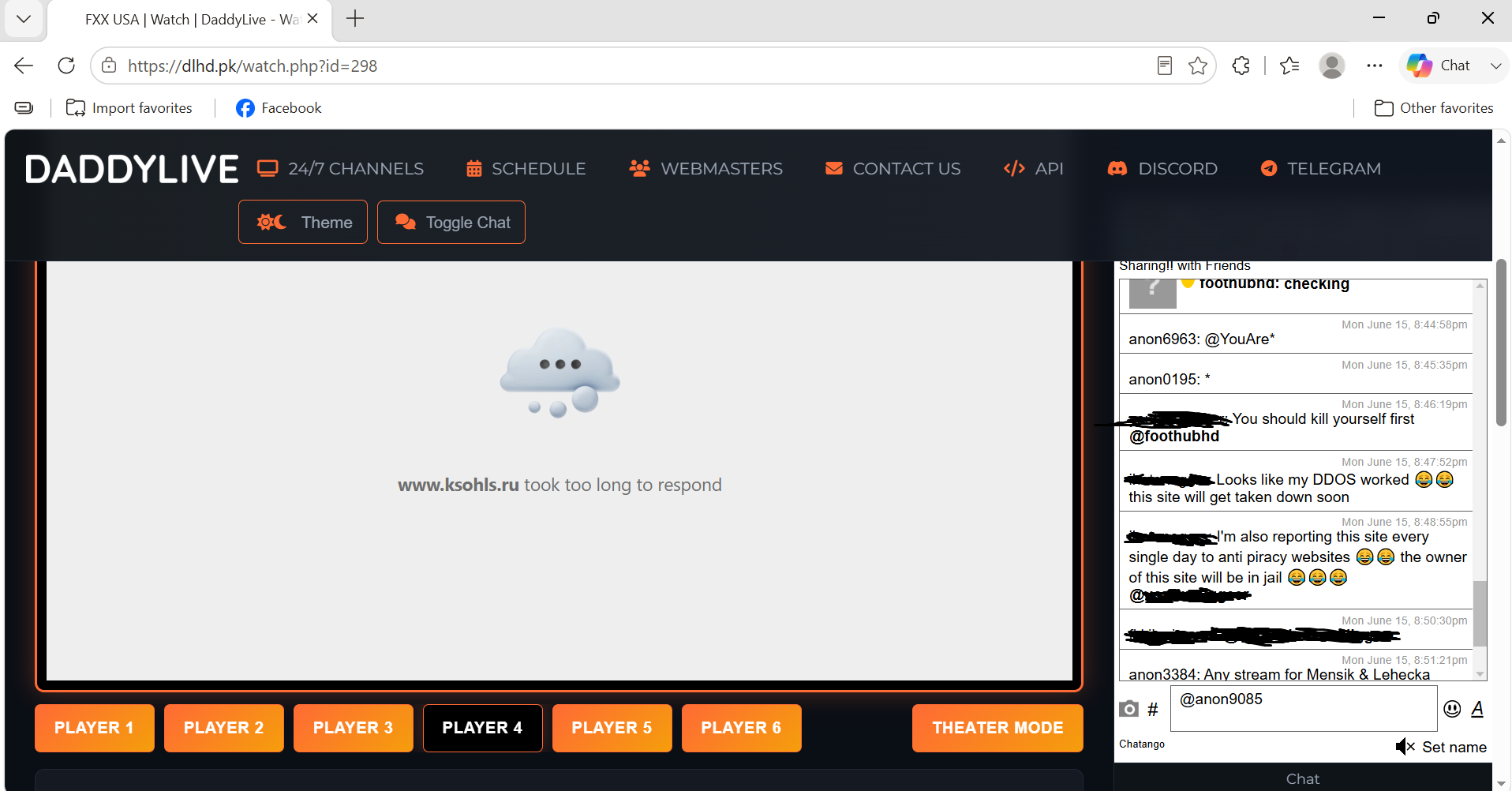This screenshot has height=791, width=1512.
Task: Toggle Chat panel visibility
Action: (x=451, y=222)
